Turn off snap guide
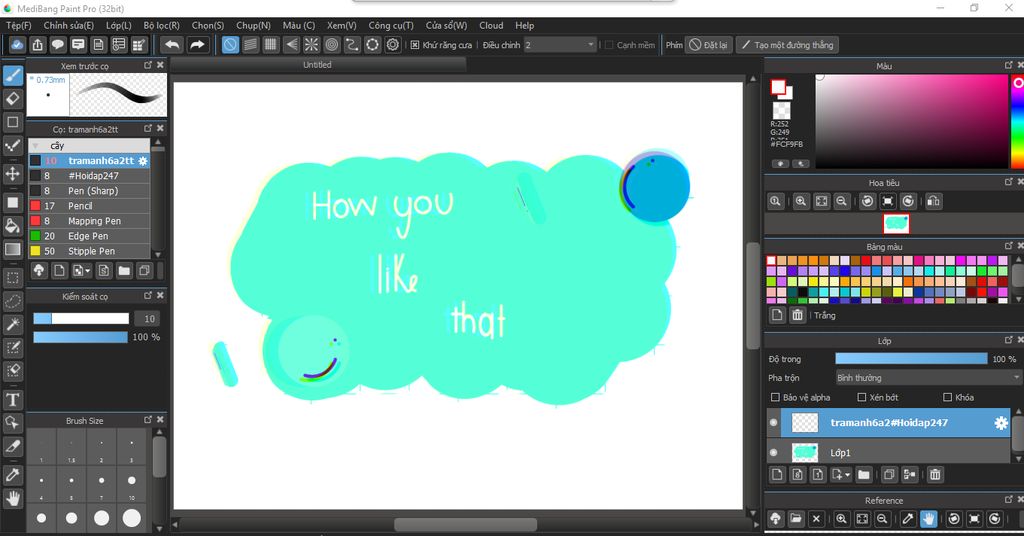Image resolution: width=1024 pixels, height=536 pixels. [x=230, y=44]
